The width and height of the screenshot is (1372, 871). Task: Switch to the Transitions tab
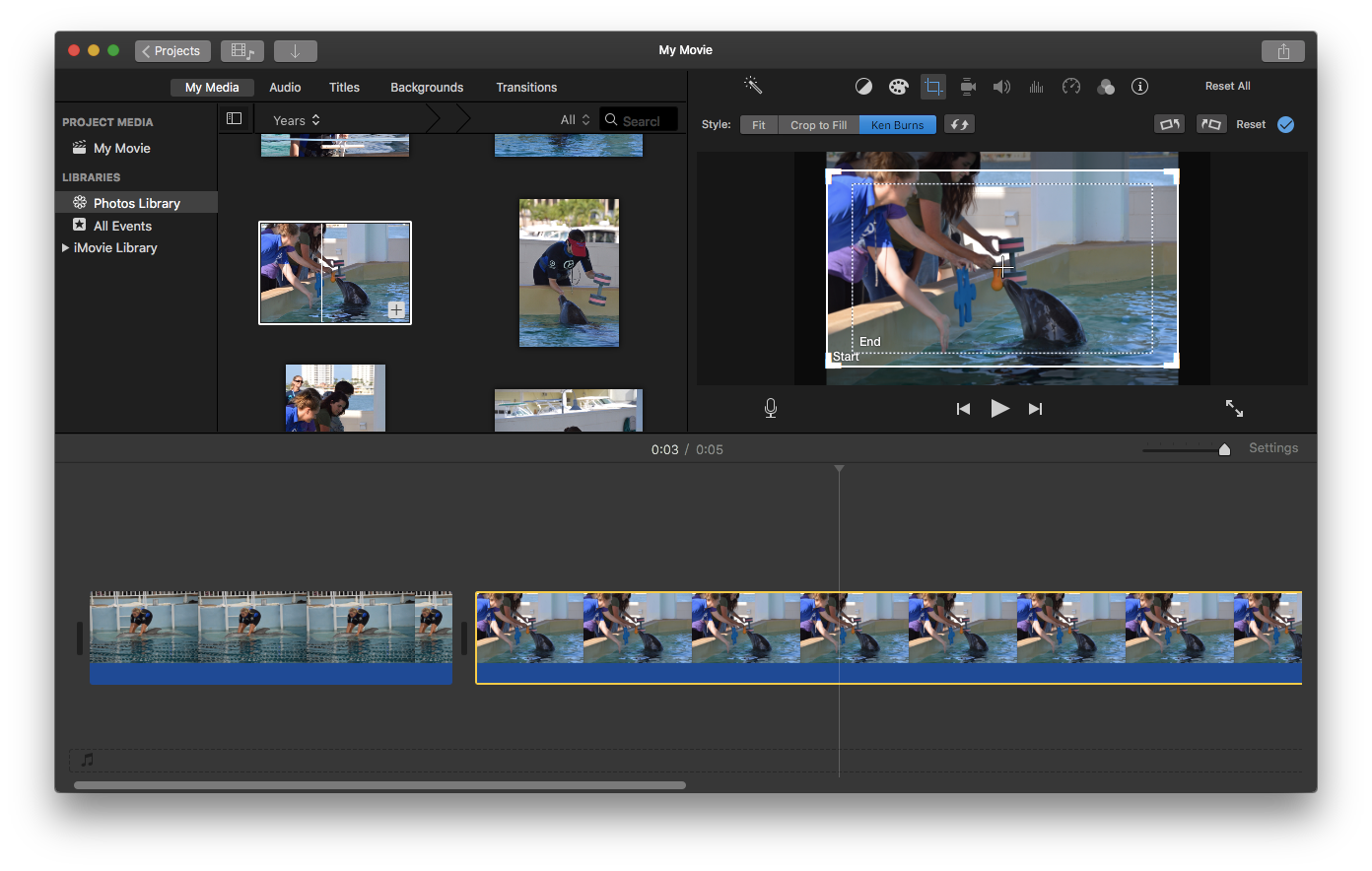click(x=526, y=88)
